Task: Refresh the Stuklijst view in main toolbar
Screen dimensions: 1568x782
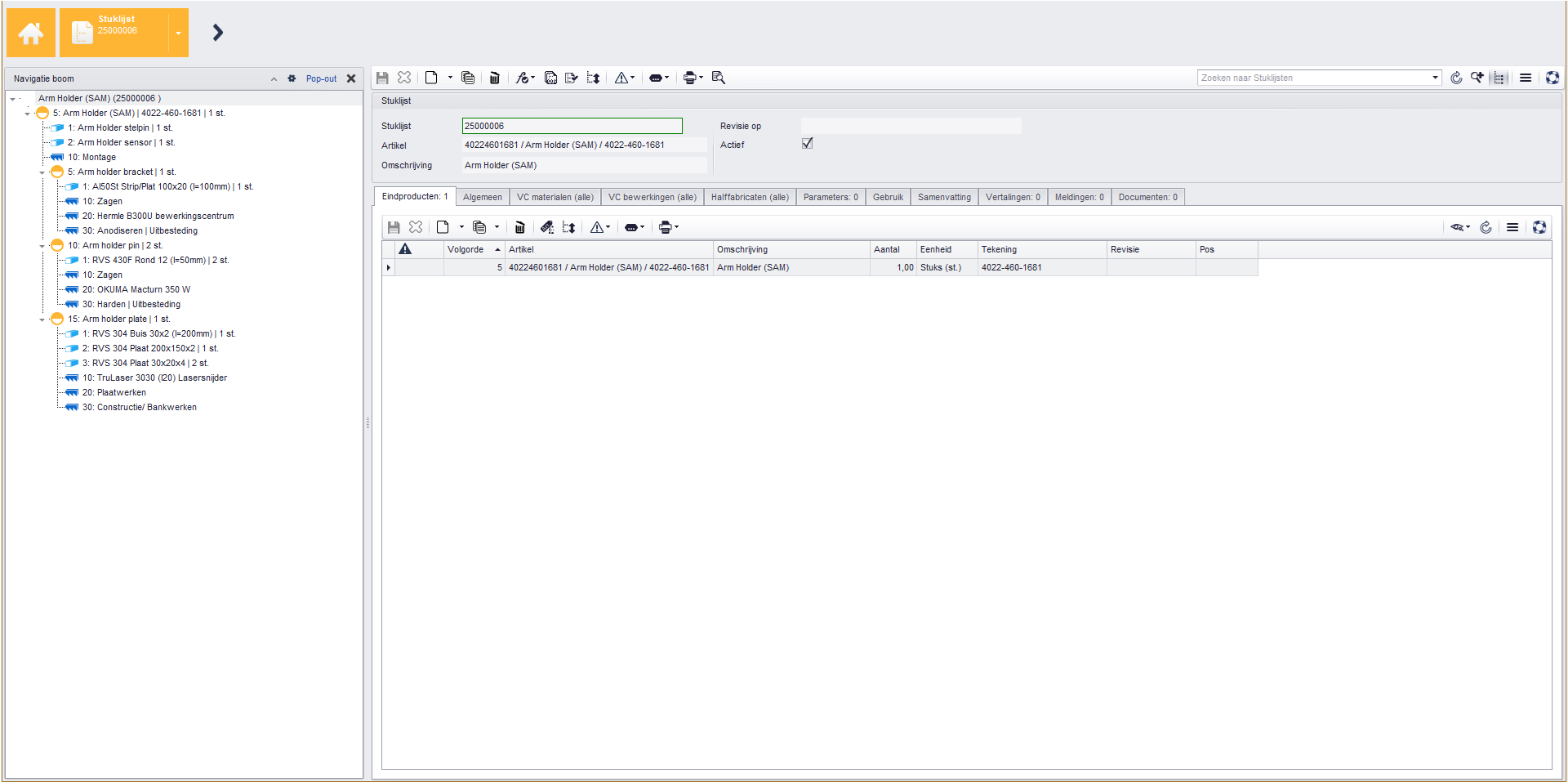Action: pyautogui.click(x=1456, y=78)
